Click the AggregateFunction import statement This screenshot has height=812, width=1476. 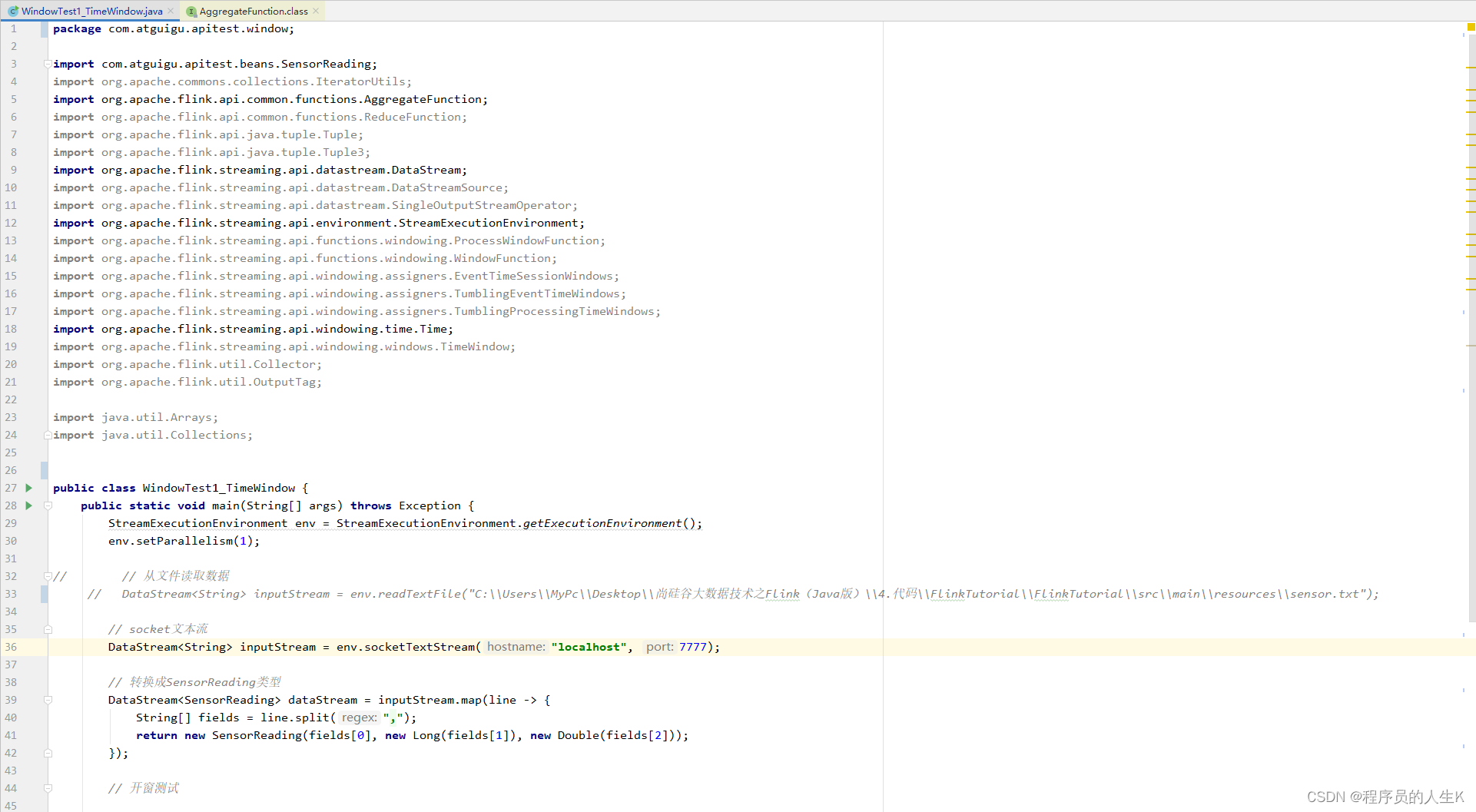pyautogui.click(x=270, y=99)
